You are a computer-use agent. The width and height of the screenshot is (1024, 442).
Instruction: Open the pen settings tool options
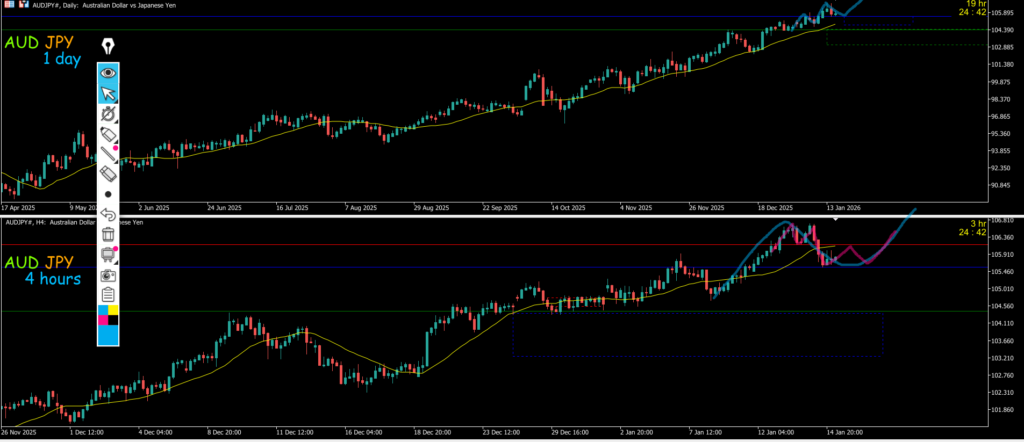click(108, 114)
